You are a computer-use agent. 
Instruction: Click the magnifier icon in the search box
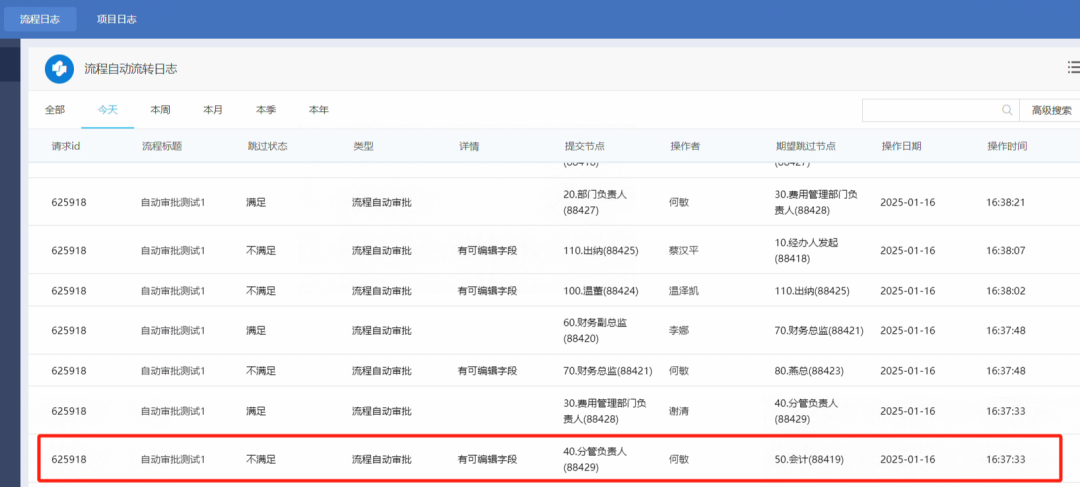pos(1007,110)
